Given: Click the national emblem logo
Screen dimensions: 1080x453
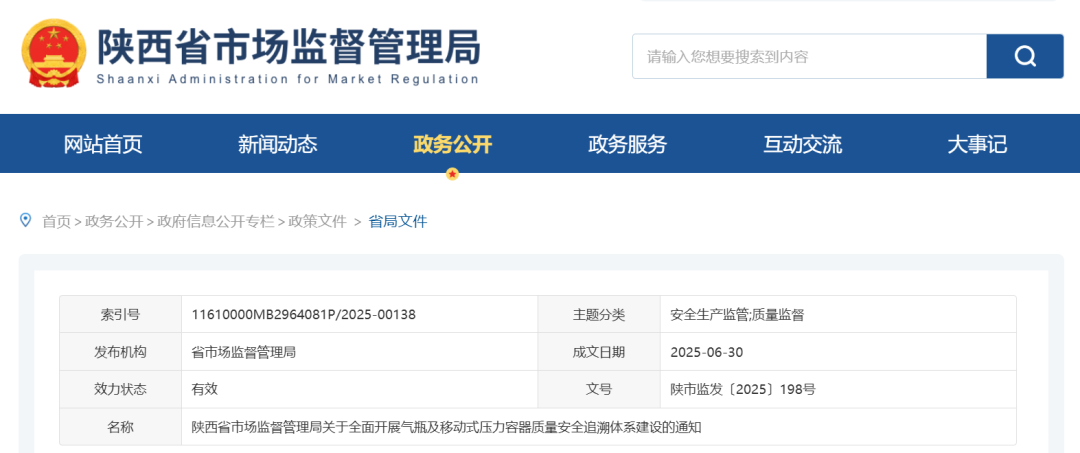Looking at the screenshot, I should 54,53.
